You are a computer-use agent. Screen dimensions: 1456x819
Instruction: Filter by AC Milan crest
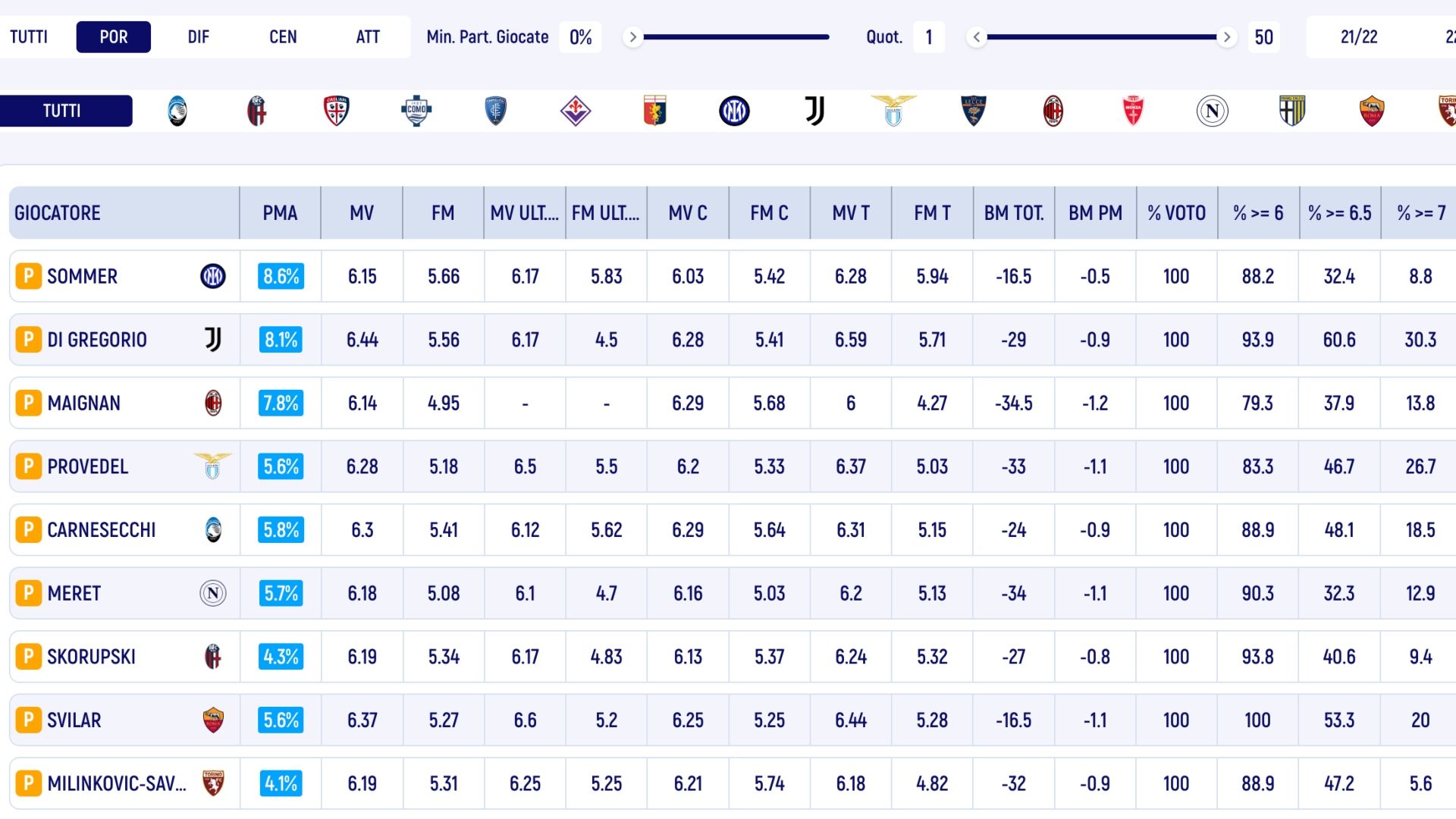point(1053,111)
